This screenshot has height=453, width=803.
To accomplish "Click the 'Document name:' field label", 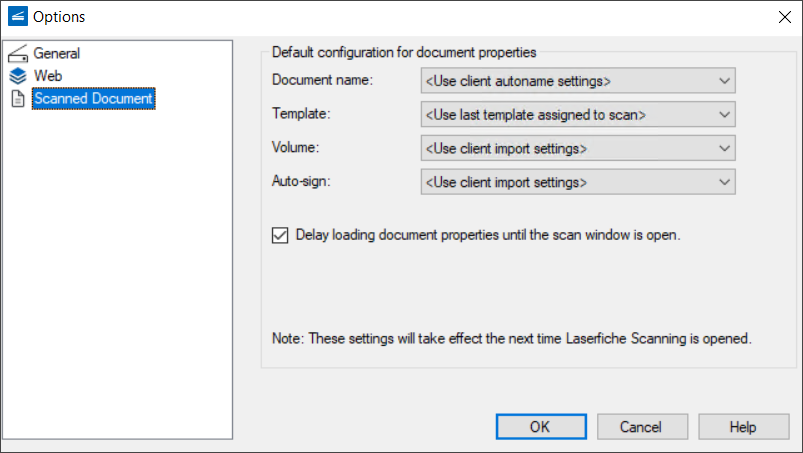I will click(x=322, y=80).
